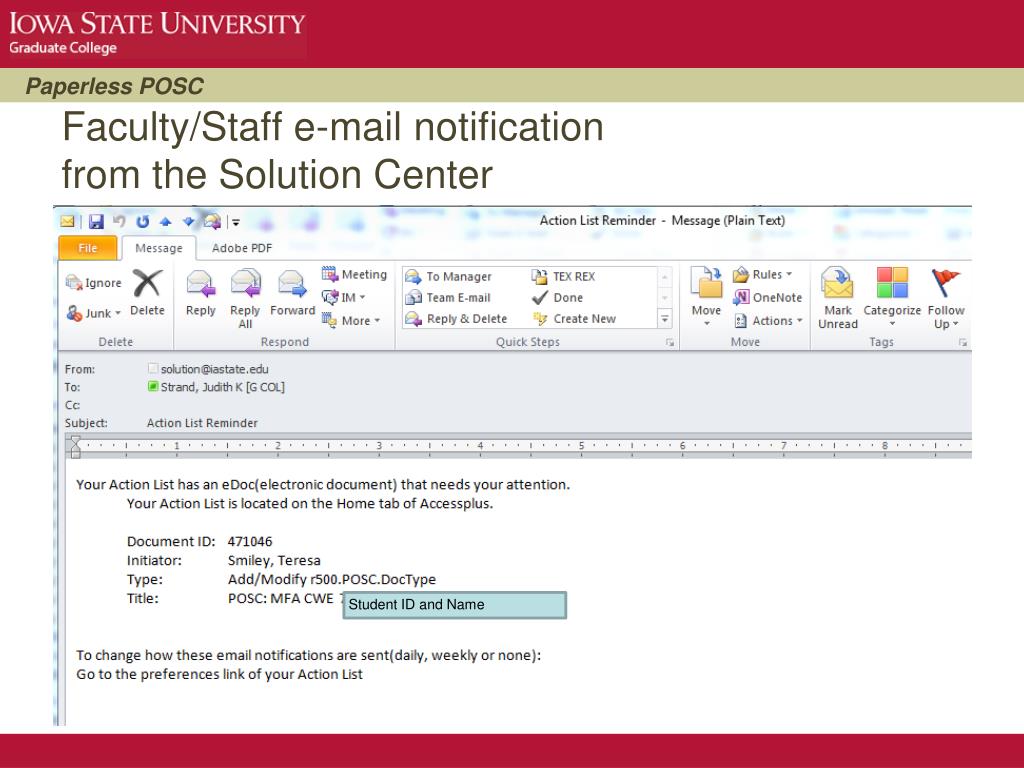
Task: Mark the message as Unread
Action: pos(838,298)
